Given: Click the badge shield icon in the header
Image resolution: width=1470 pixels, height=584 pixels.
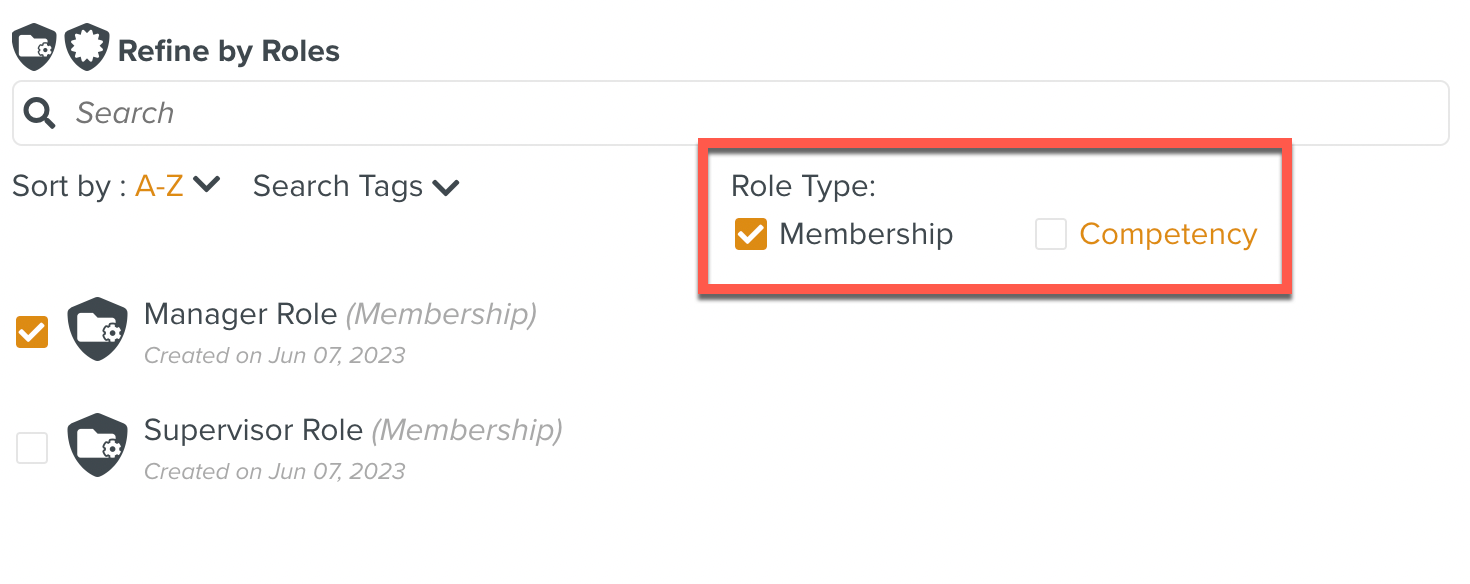Looking at the screenshot, I should (87, 49).
